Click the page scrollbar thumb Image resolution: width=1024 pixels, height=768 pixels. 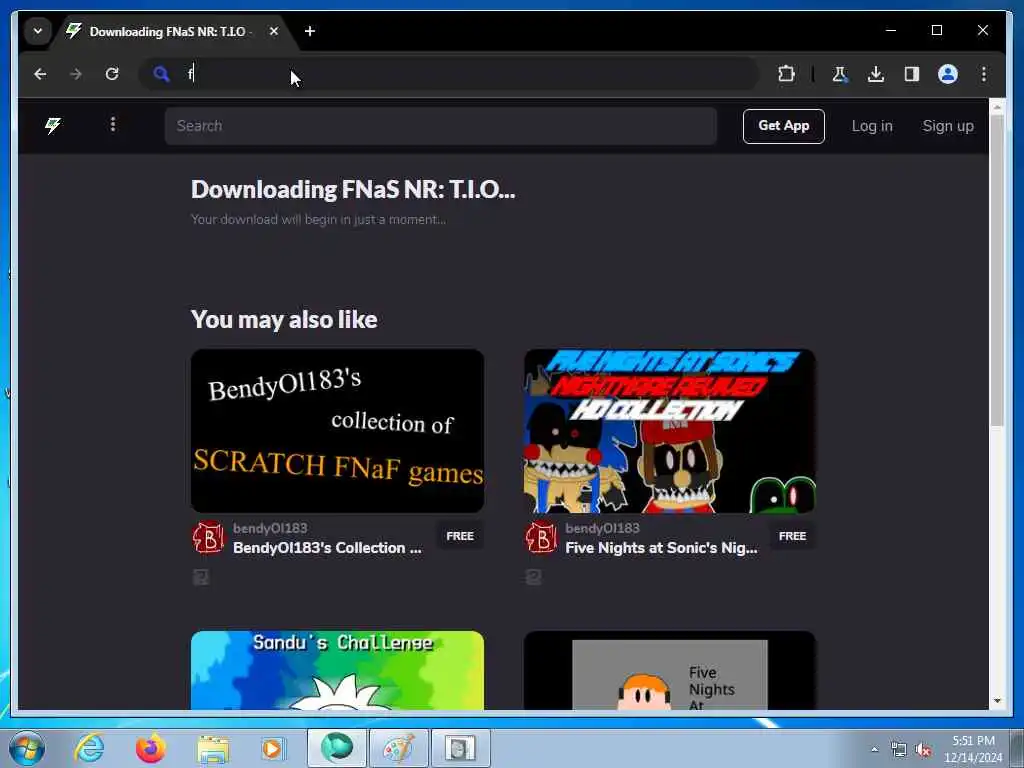pyautogui.click(x=997, y=271)
